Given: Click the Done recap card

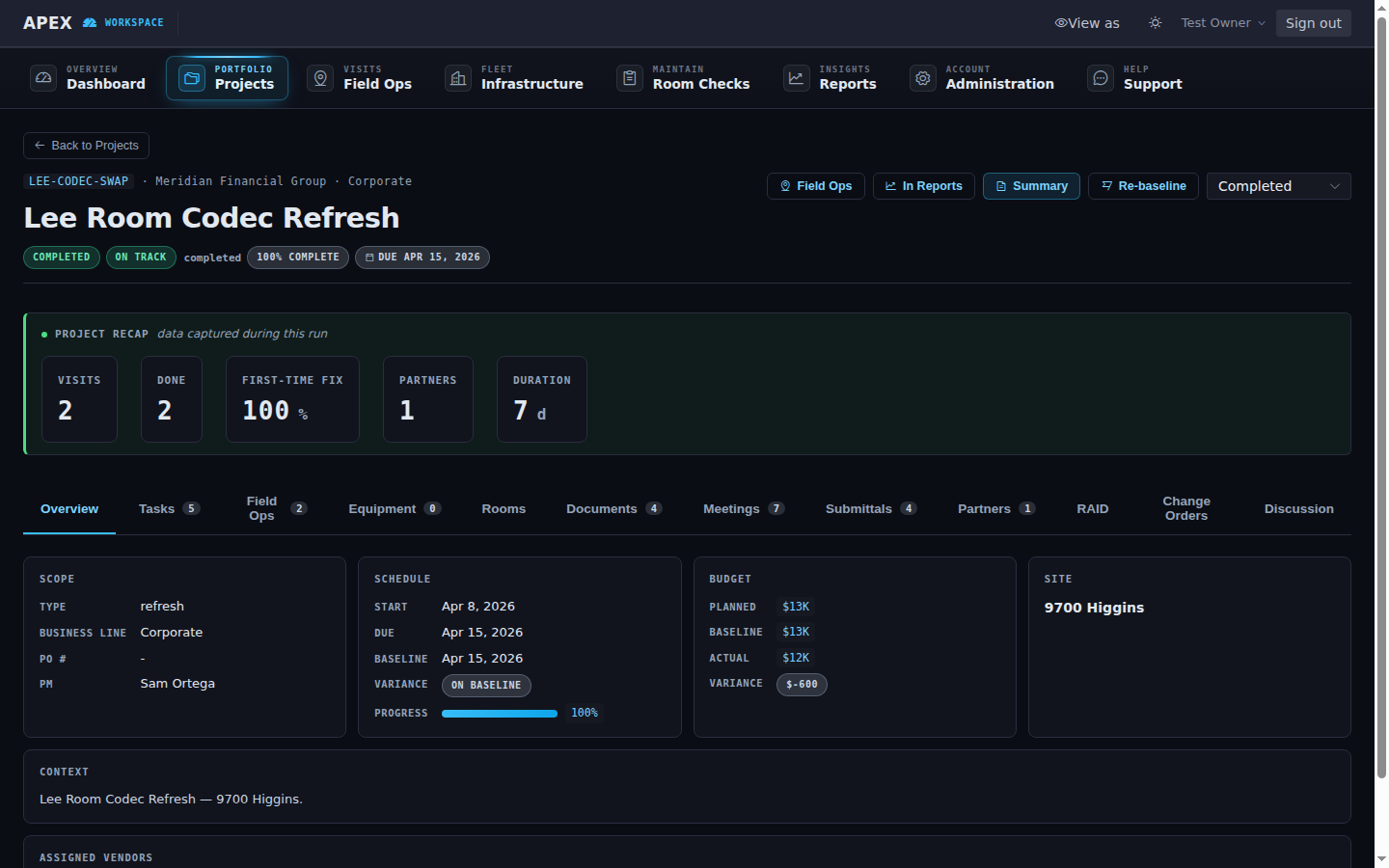Looking at the screenshot, I should [172, 399].
